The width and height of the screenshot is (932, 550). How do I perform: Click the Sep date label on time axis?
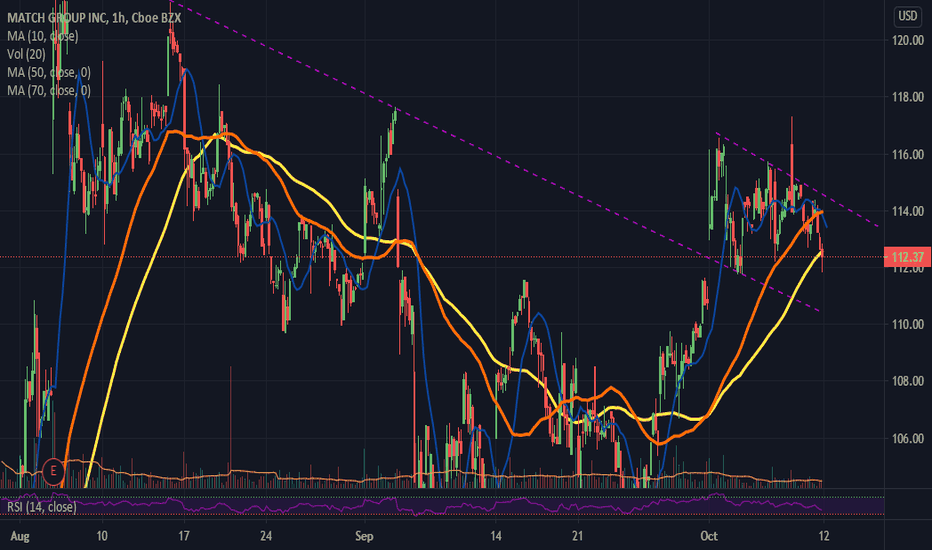pos(364,536)
